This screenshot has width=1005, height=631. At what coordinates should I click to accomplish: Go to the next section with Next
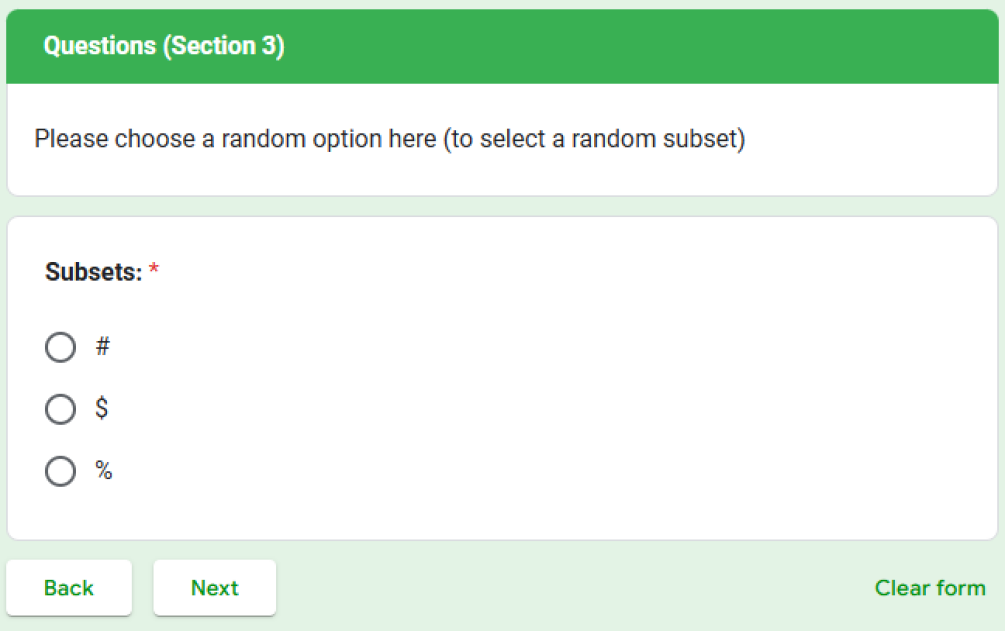click(x=214, y=588)
